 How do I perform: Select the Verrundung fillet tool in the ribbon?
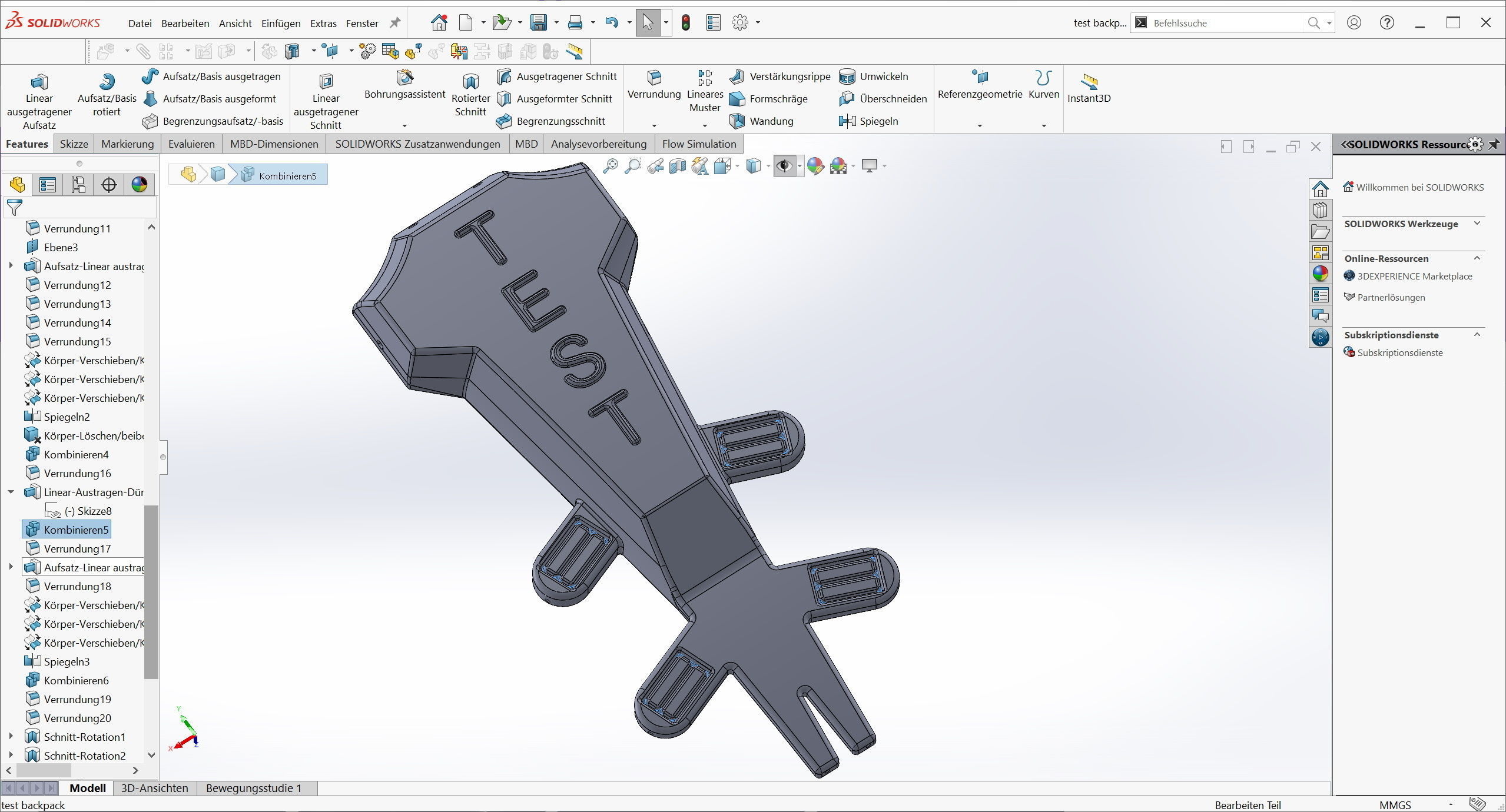click(654, 78)
